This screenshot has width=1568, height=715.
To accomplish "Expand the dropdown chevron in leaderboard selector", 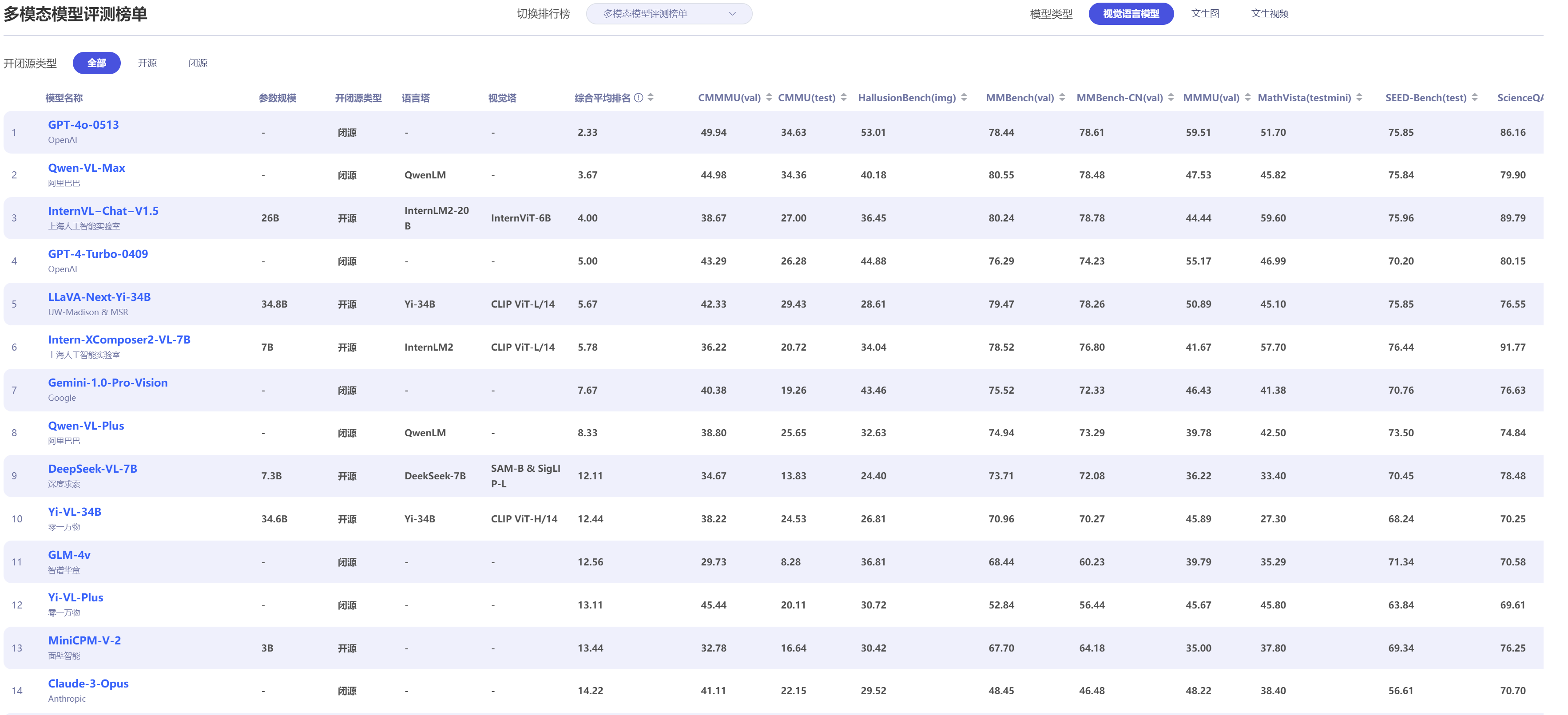I will coord(732,14).
